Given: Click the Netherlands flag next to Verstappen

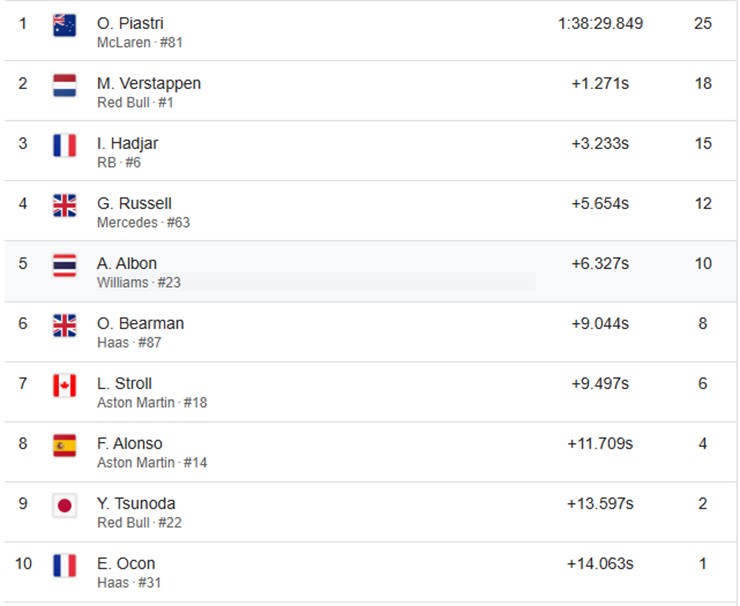Looking at the screenshot, I should click(x=64, y=85).
